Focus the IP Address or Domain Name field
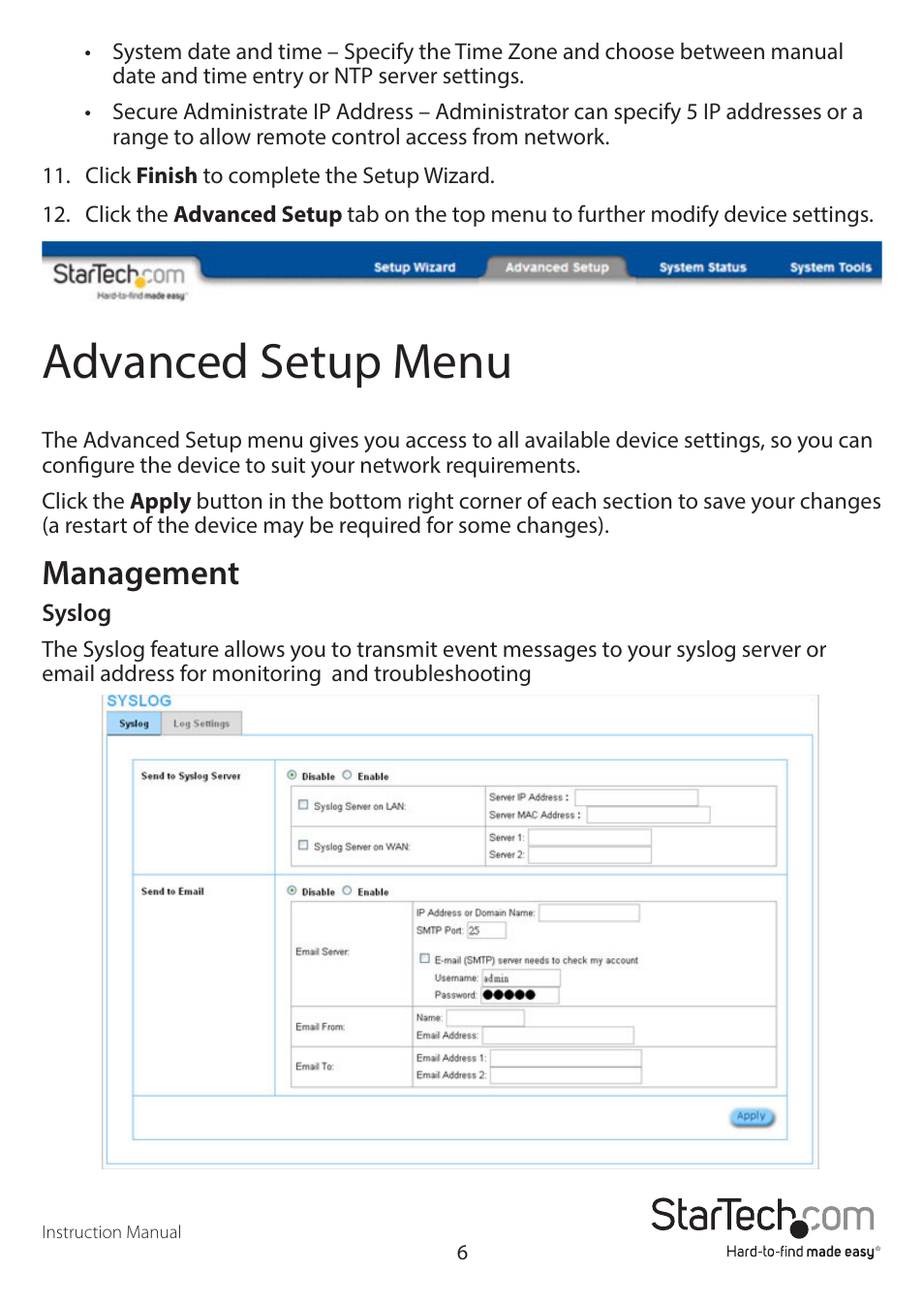This screenshot has height=1303, width=924. (589, 913)
